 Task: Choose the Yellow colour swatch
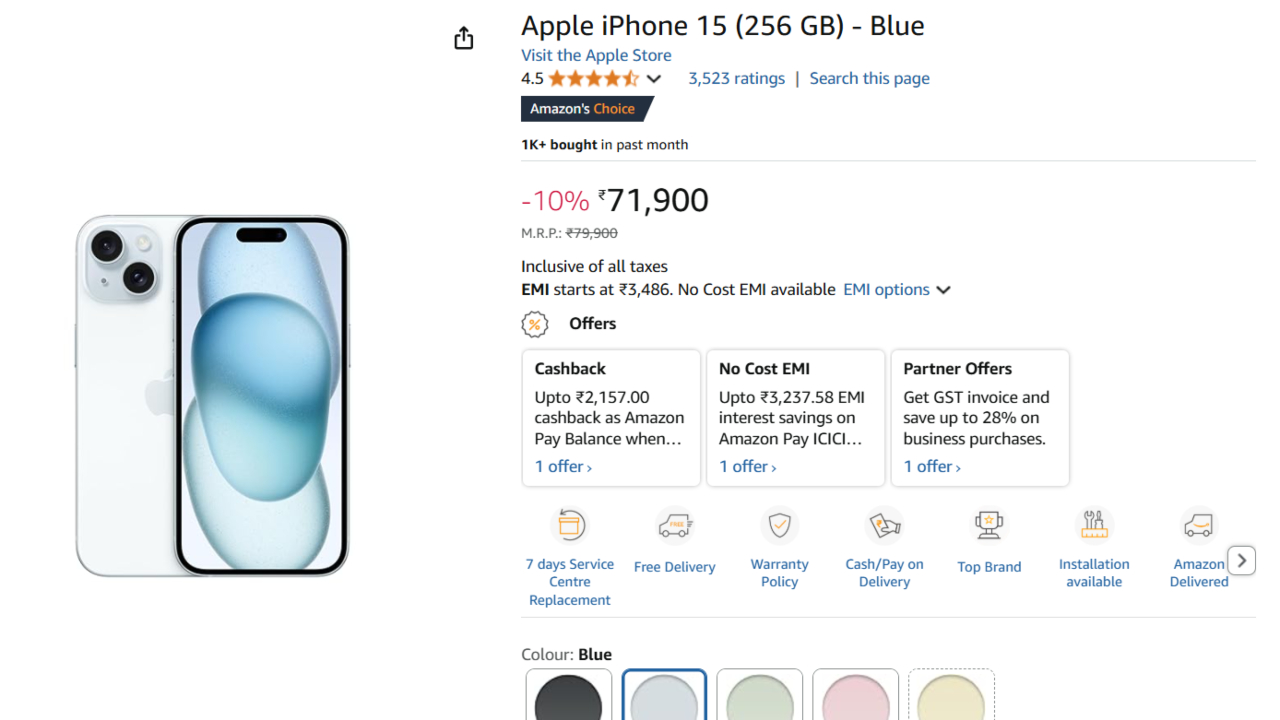tap(951, 697)
